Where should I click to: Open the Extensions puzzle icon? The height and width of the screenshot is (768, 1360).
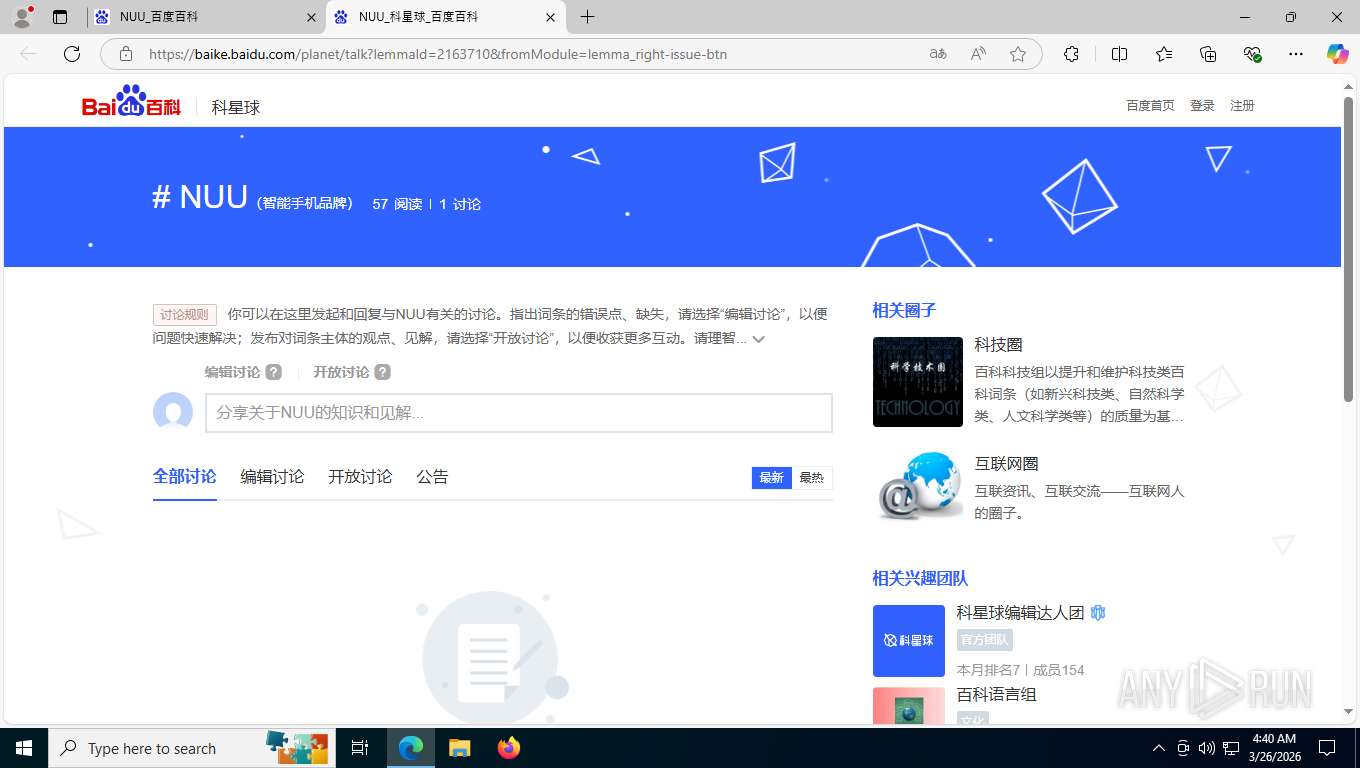pos(1071,54)
